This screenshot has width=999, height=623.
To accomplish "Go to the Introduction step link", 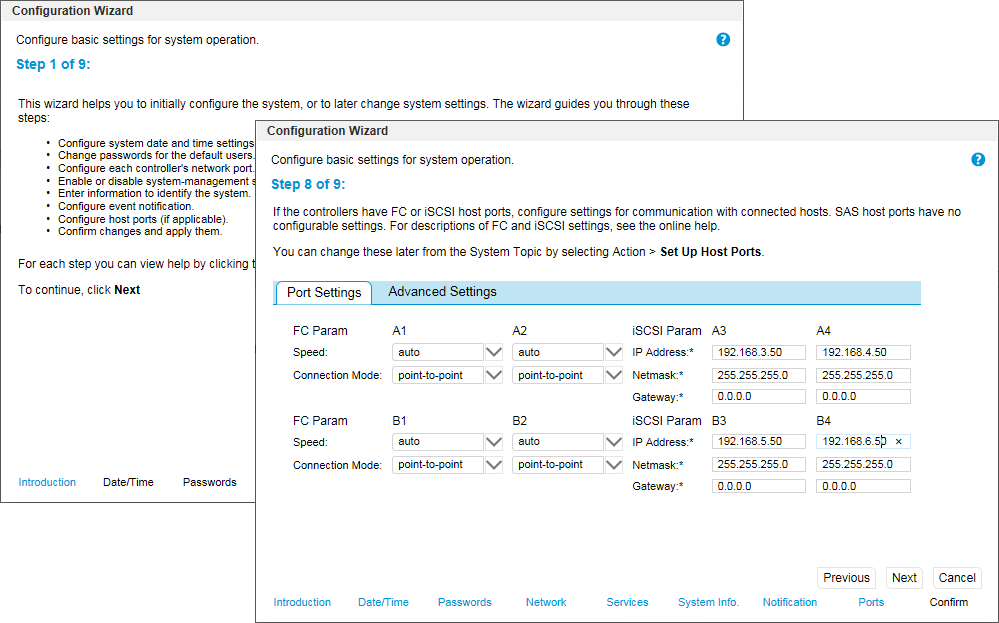I will pos(302,602).
